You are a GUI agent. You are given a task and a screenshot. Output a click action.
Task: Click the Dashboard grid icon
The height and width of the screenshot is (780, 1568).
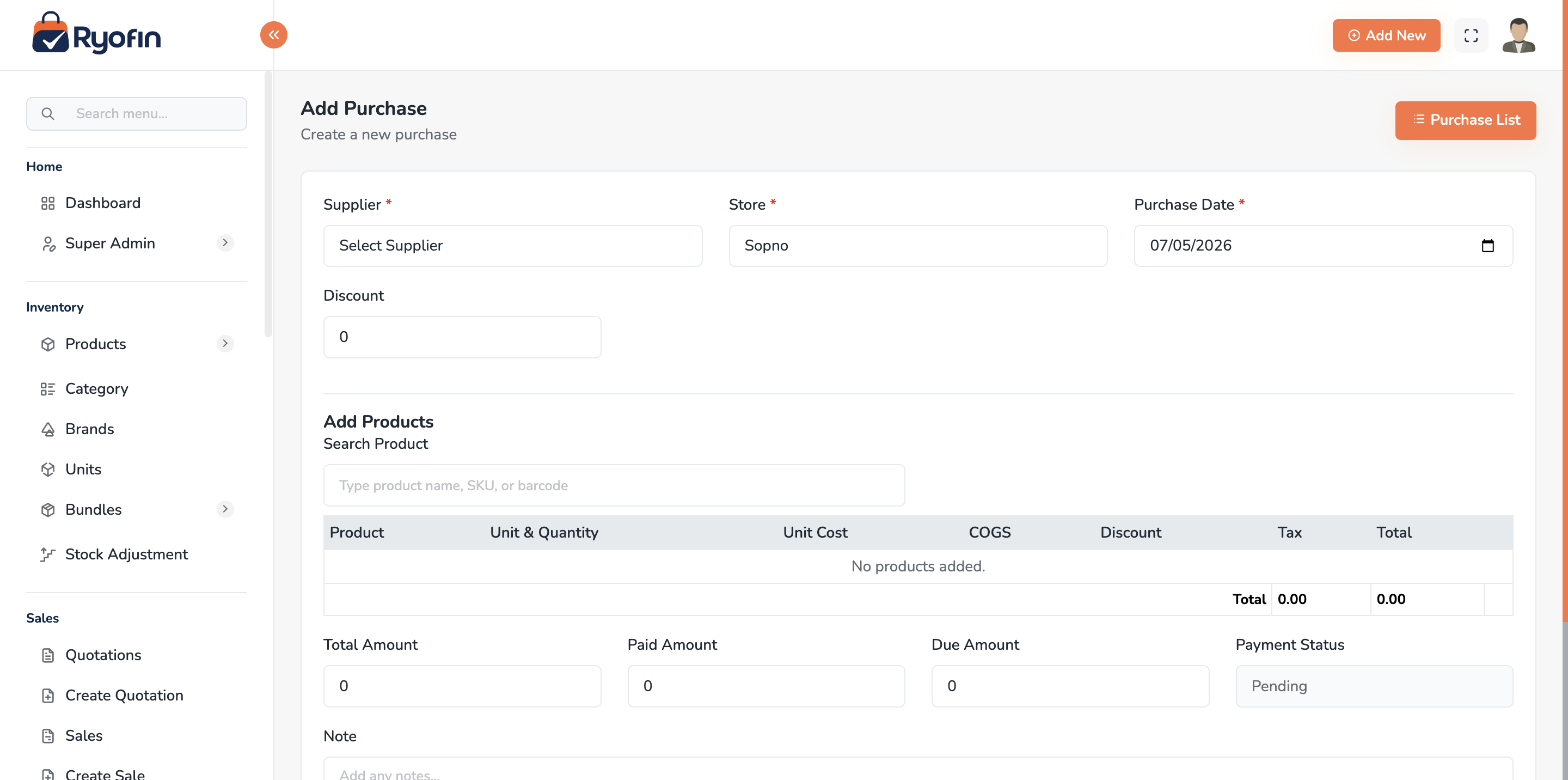click(48, 203)
